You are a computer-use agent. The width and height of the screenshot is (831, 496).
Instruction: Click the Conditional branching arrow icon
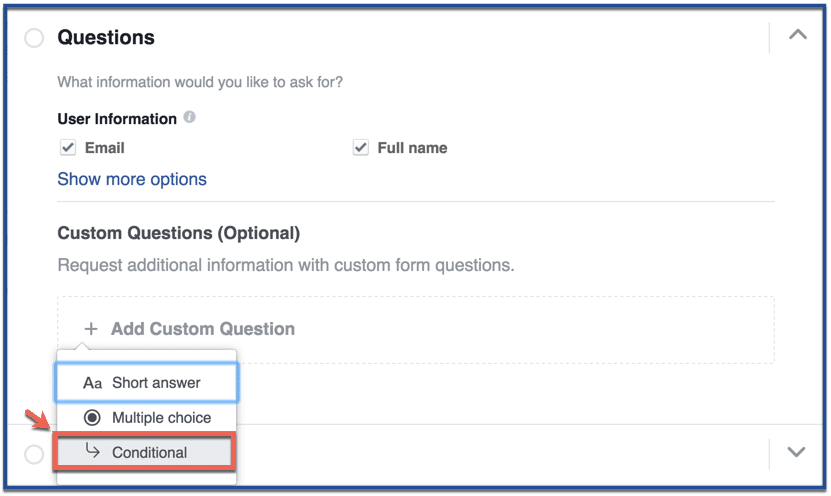click(x=92, y=452)
